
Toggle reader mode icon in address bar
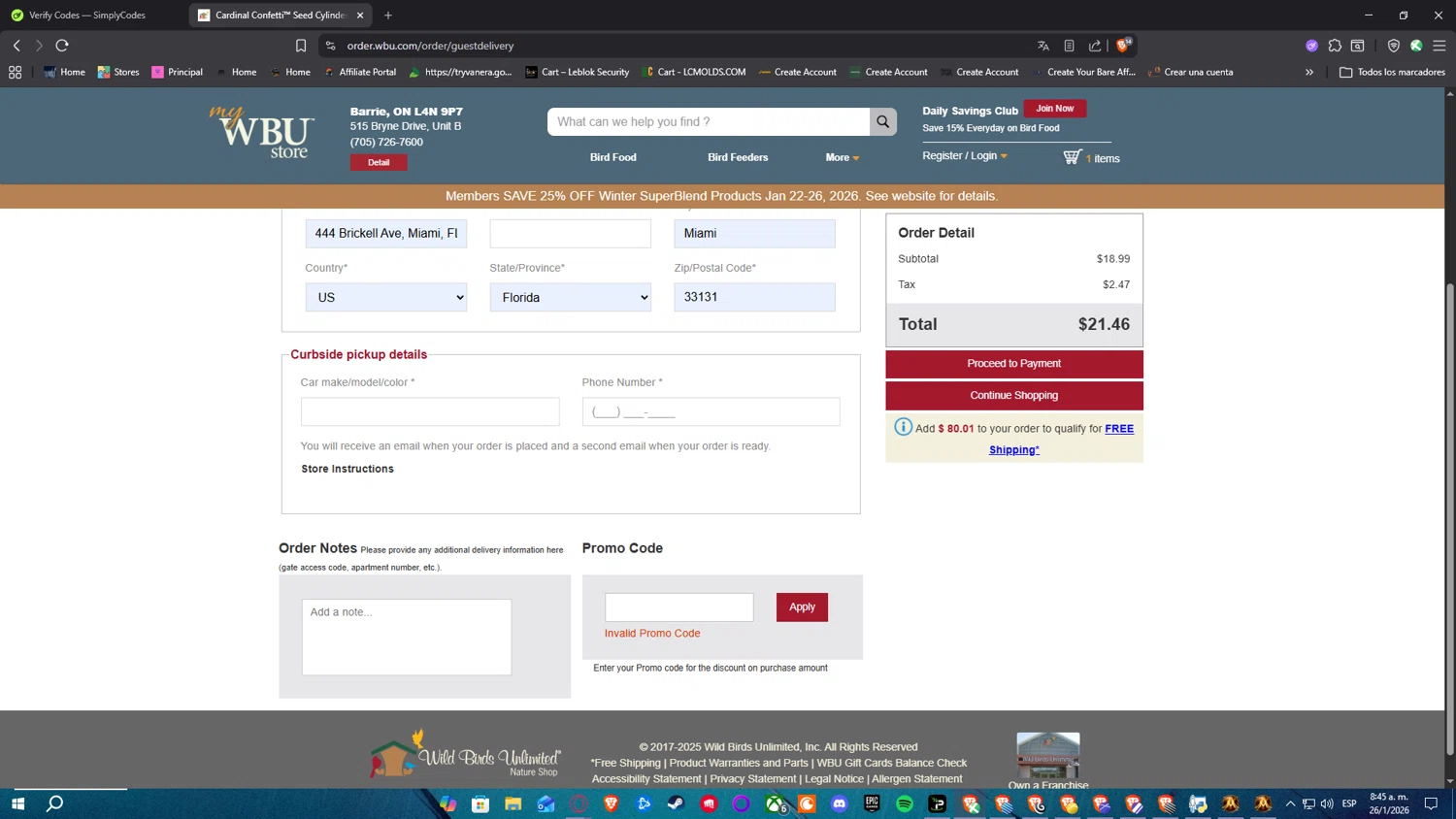[1069, 46]
